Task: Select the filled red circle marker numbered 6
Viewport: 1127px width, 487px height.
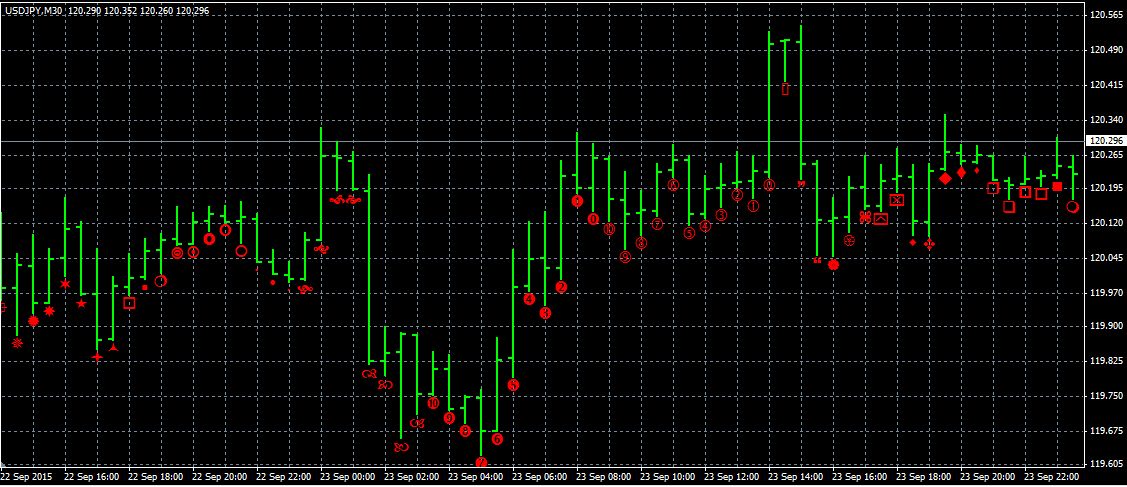Action: pyautogui.click(x=497, y=439)
